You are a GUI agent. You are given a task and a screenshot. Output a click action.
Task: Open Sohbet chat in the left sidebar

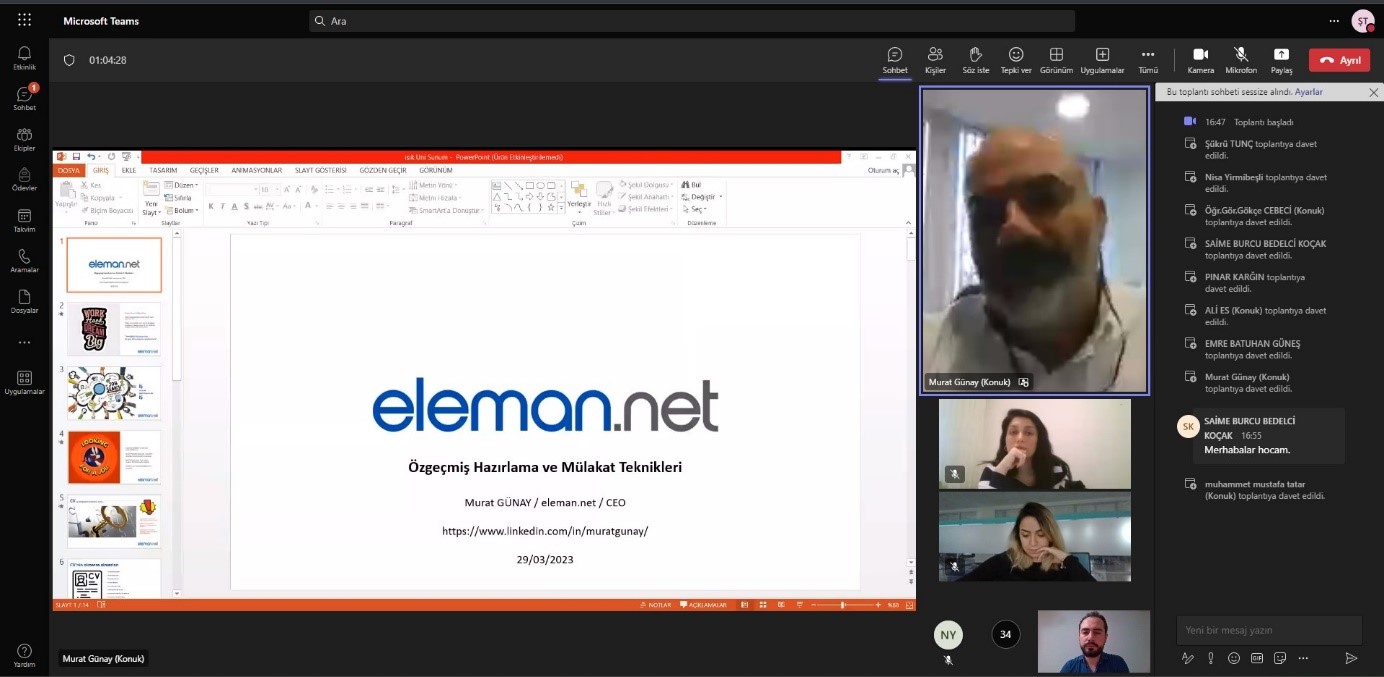coord(24,98)
